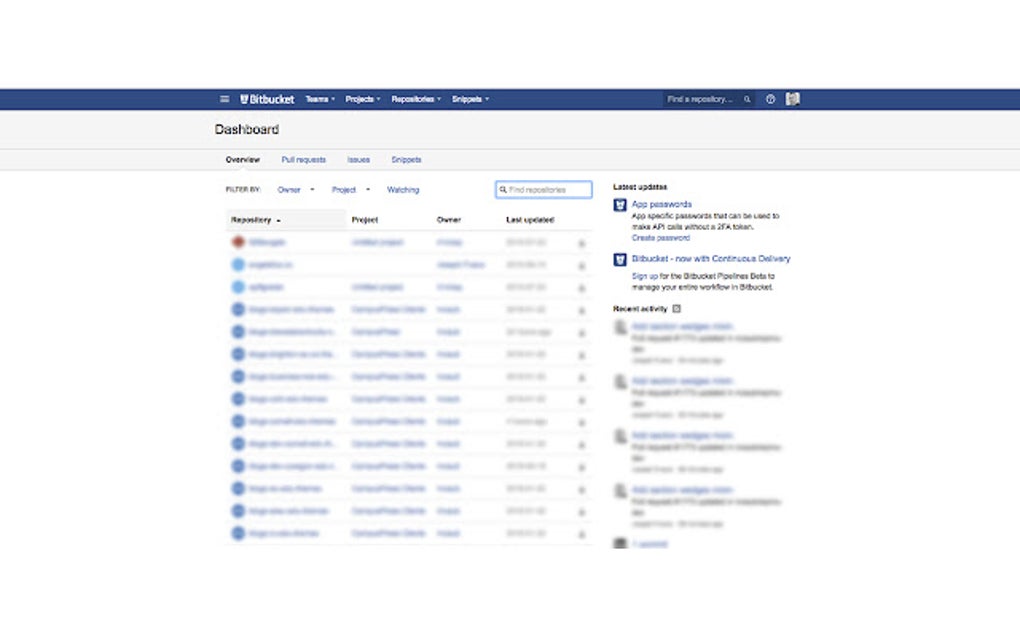
Task: Switch to the Issues tab
Action: pos(358,159)
